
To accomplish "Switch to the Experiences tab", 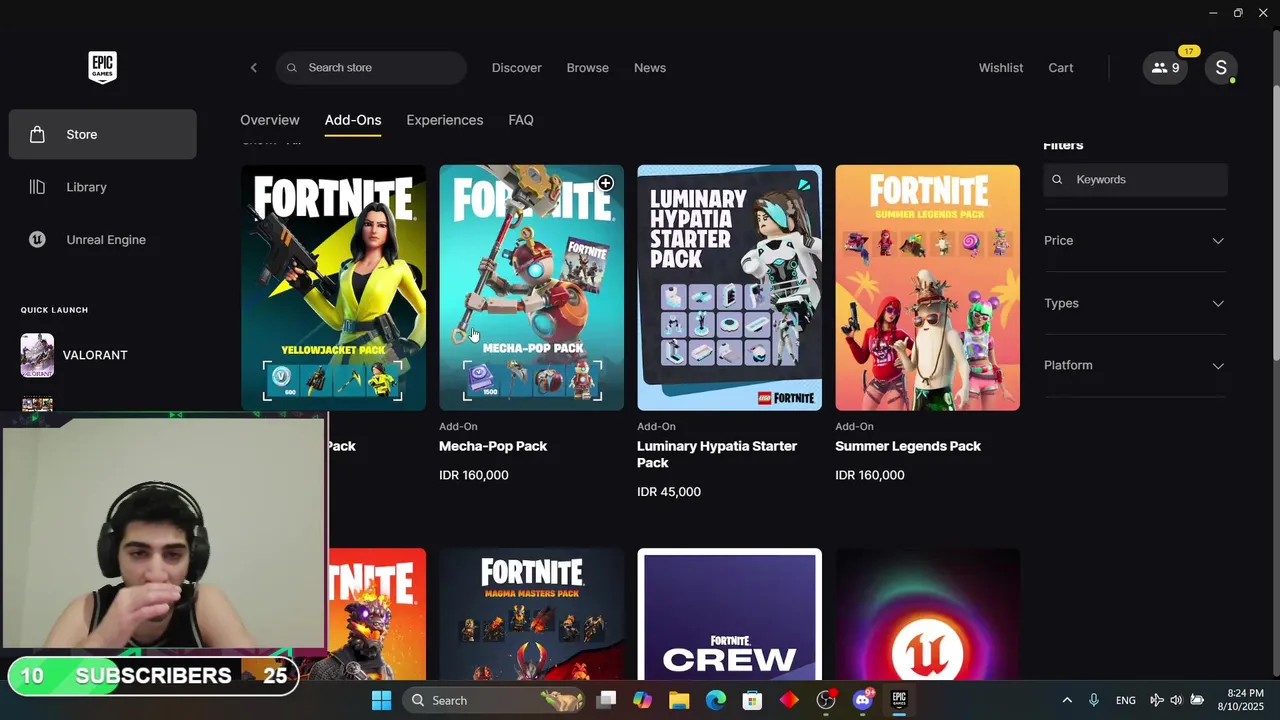I will pos(445,120).
